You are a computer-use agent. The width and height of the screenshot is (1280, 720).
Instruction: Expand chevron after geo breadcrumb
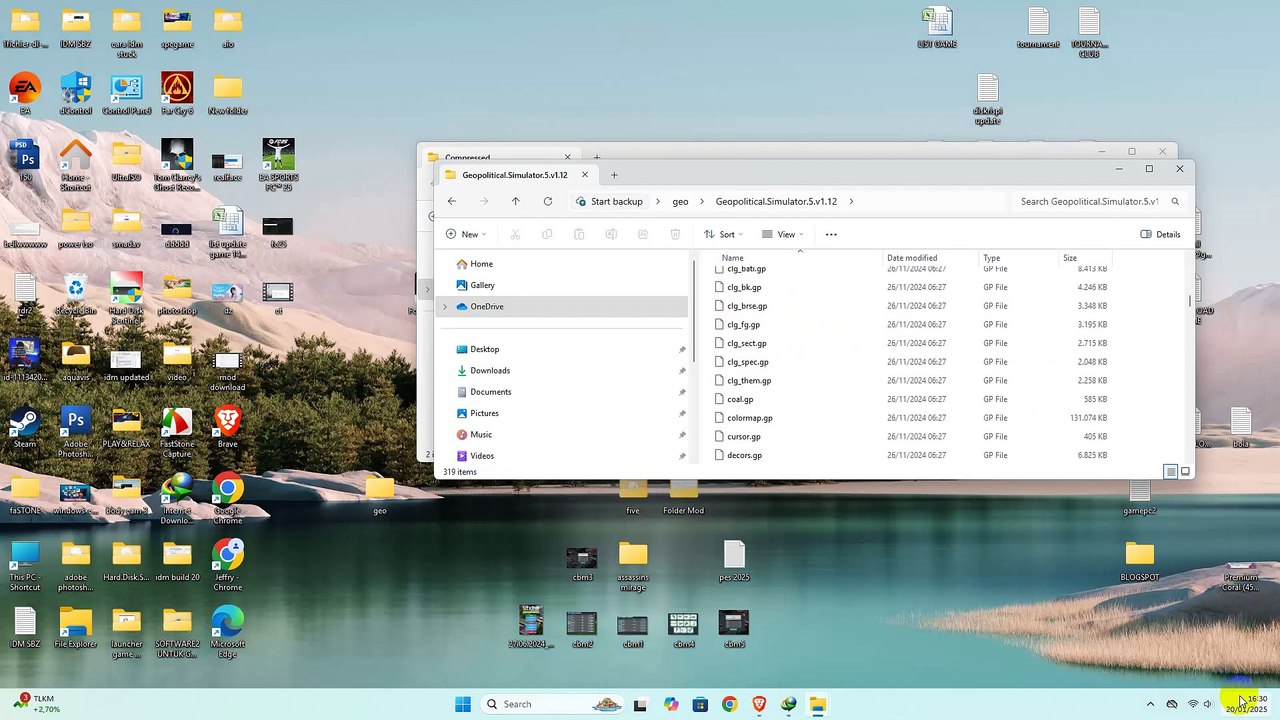pos(702,201)
